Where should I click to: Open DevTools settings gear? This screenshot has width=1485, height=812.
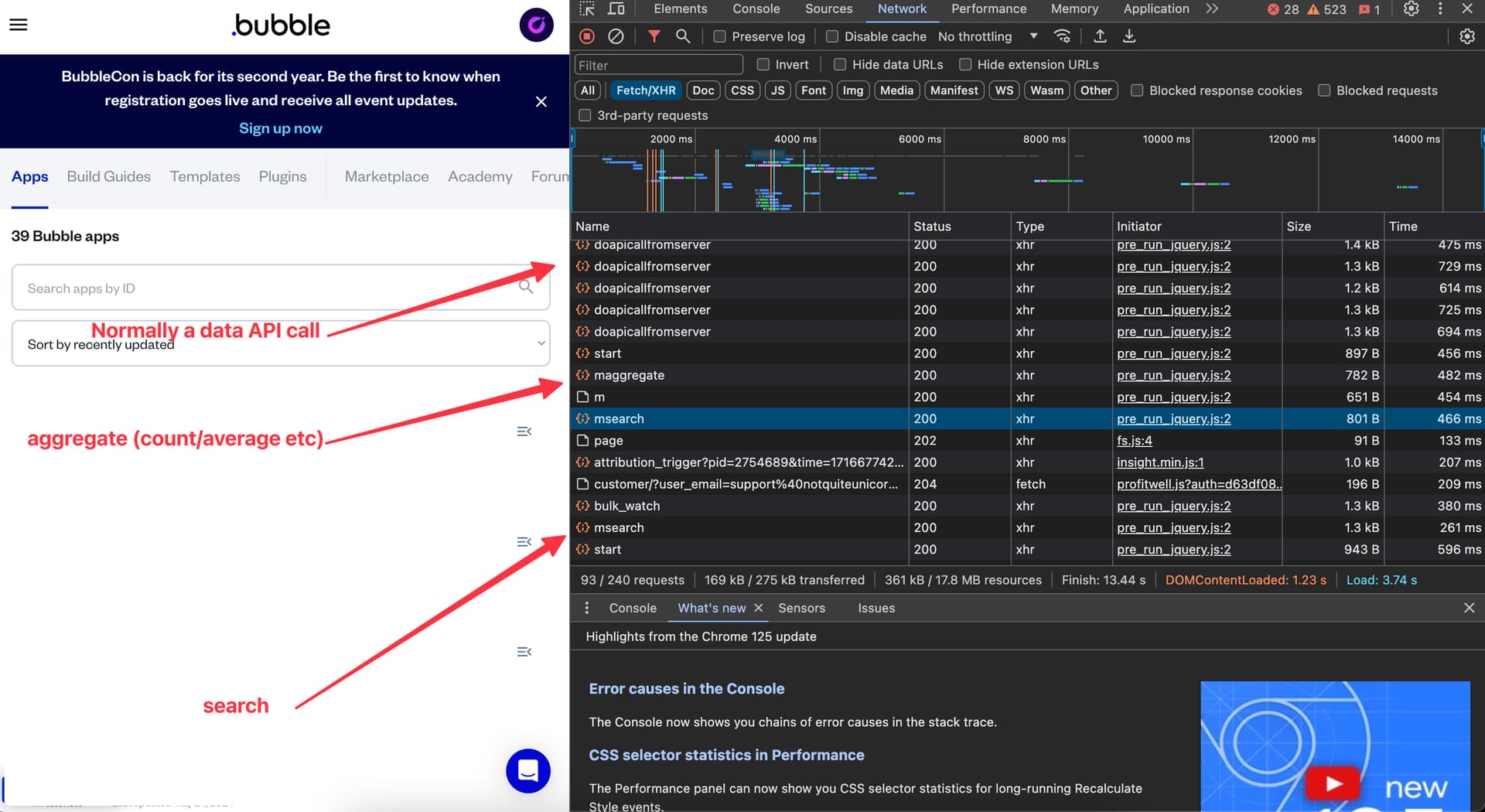coord(1411,9)
